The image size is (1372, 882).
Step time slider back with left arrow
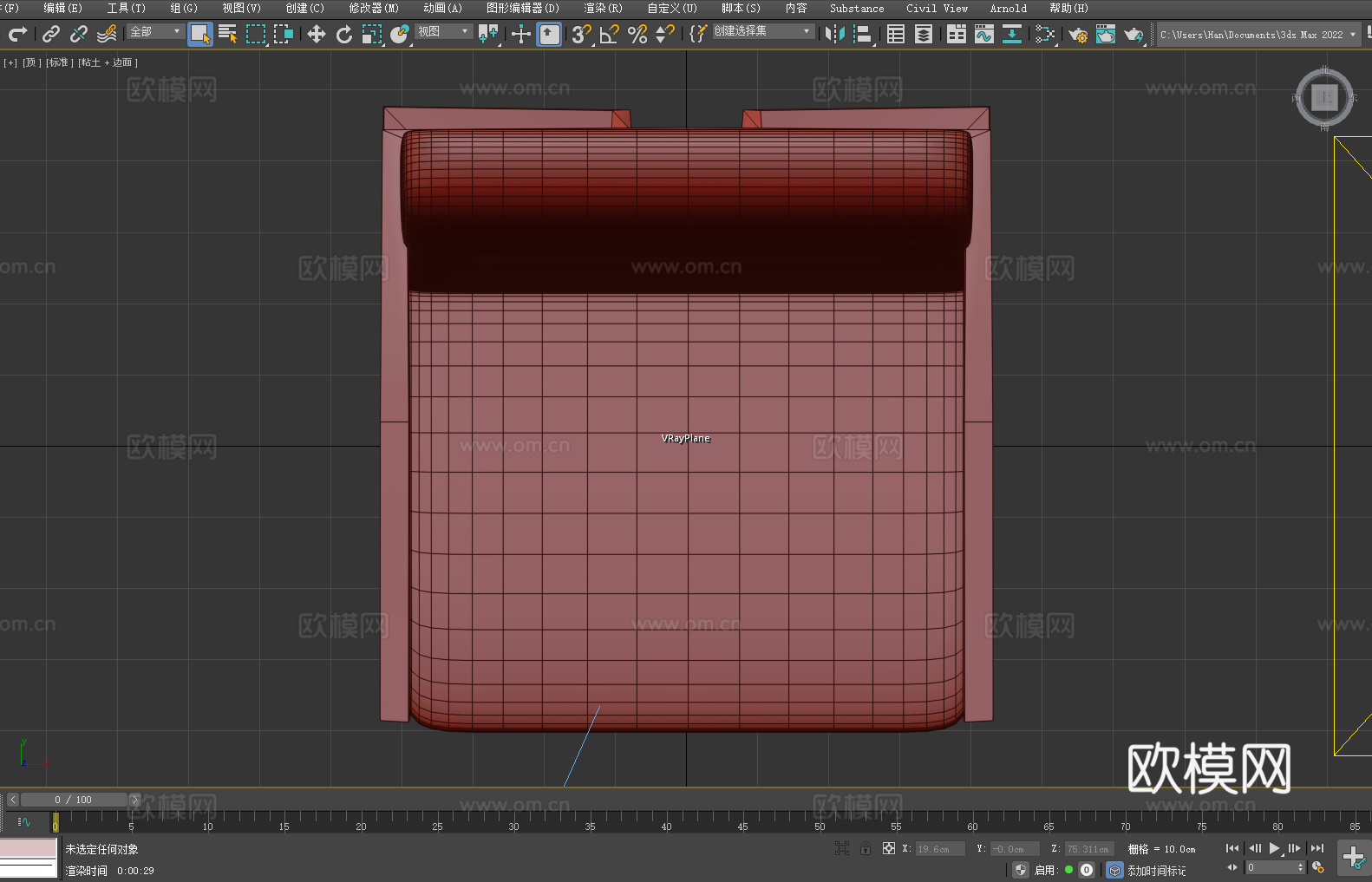coord(12,800)
